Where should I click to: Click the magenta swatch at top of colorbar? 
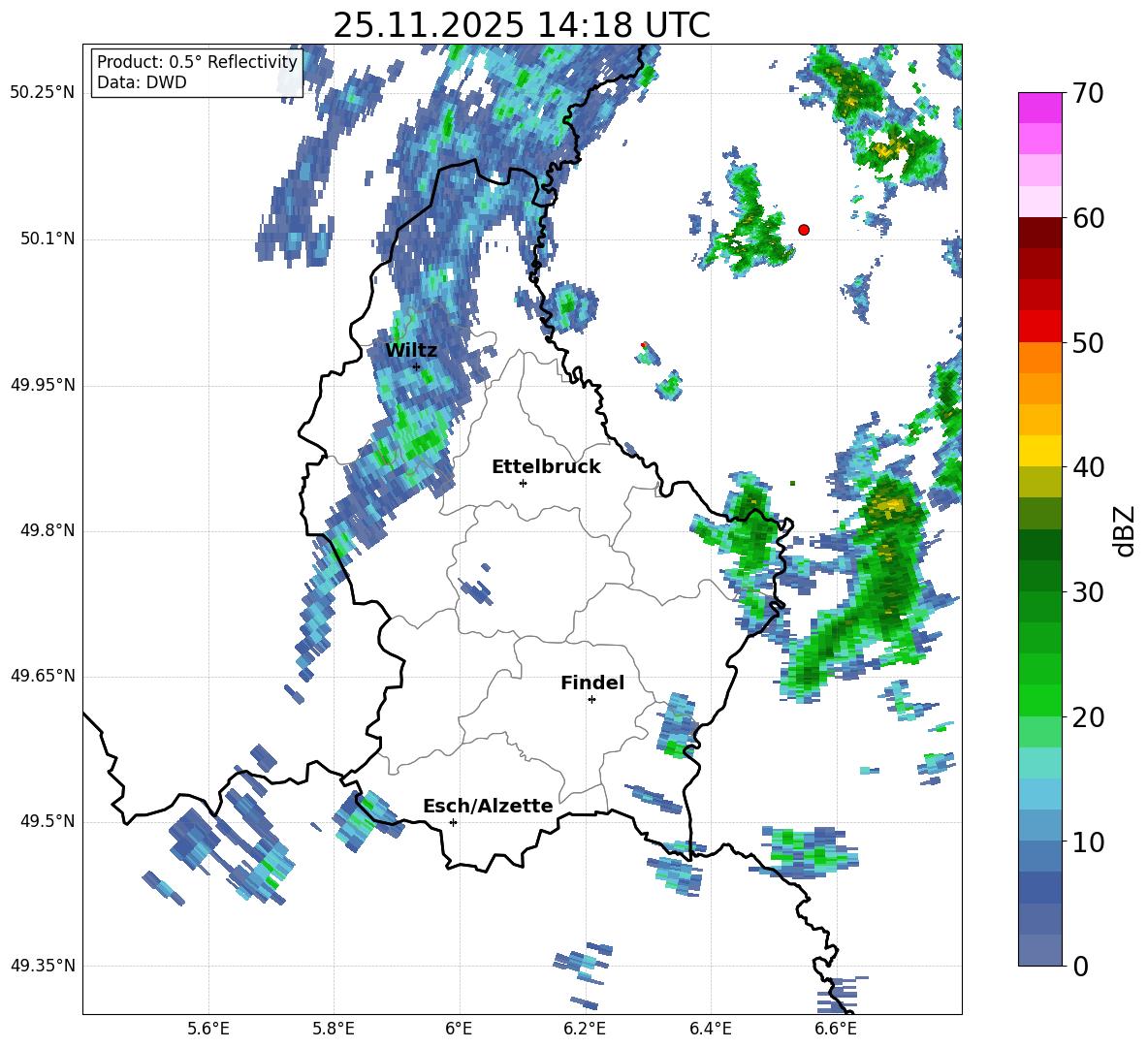1039,108
